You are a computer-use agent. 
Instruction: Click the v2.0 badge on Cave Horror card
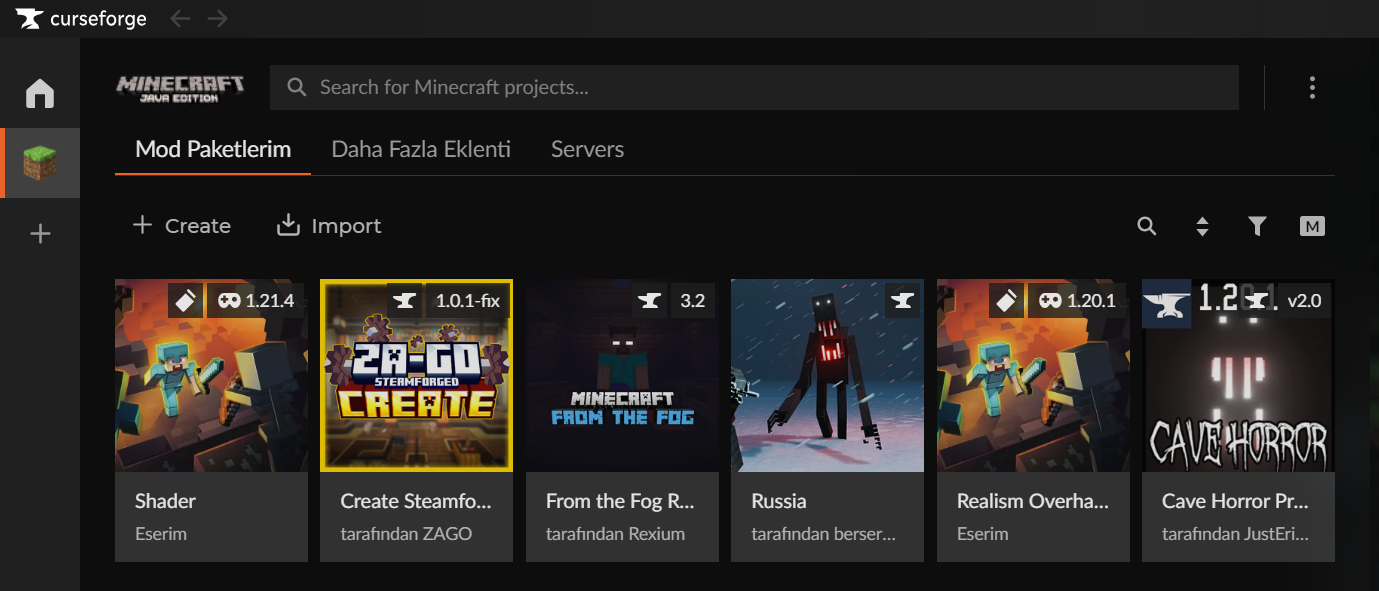coord(1304,300)
